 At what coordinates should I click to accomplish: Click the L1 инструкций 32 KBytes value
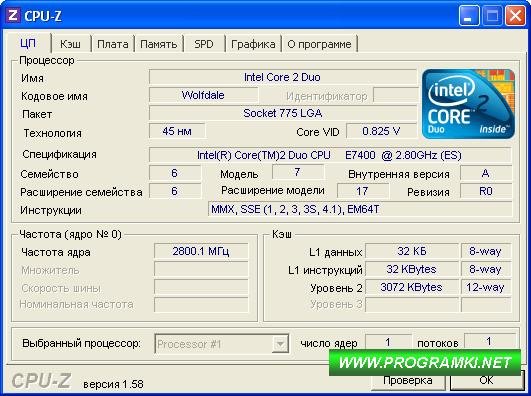coord(412,269)
